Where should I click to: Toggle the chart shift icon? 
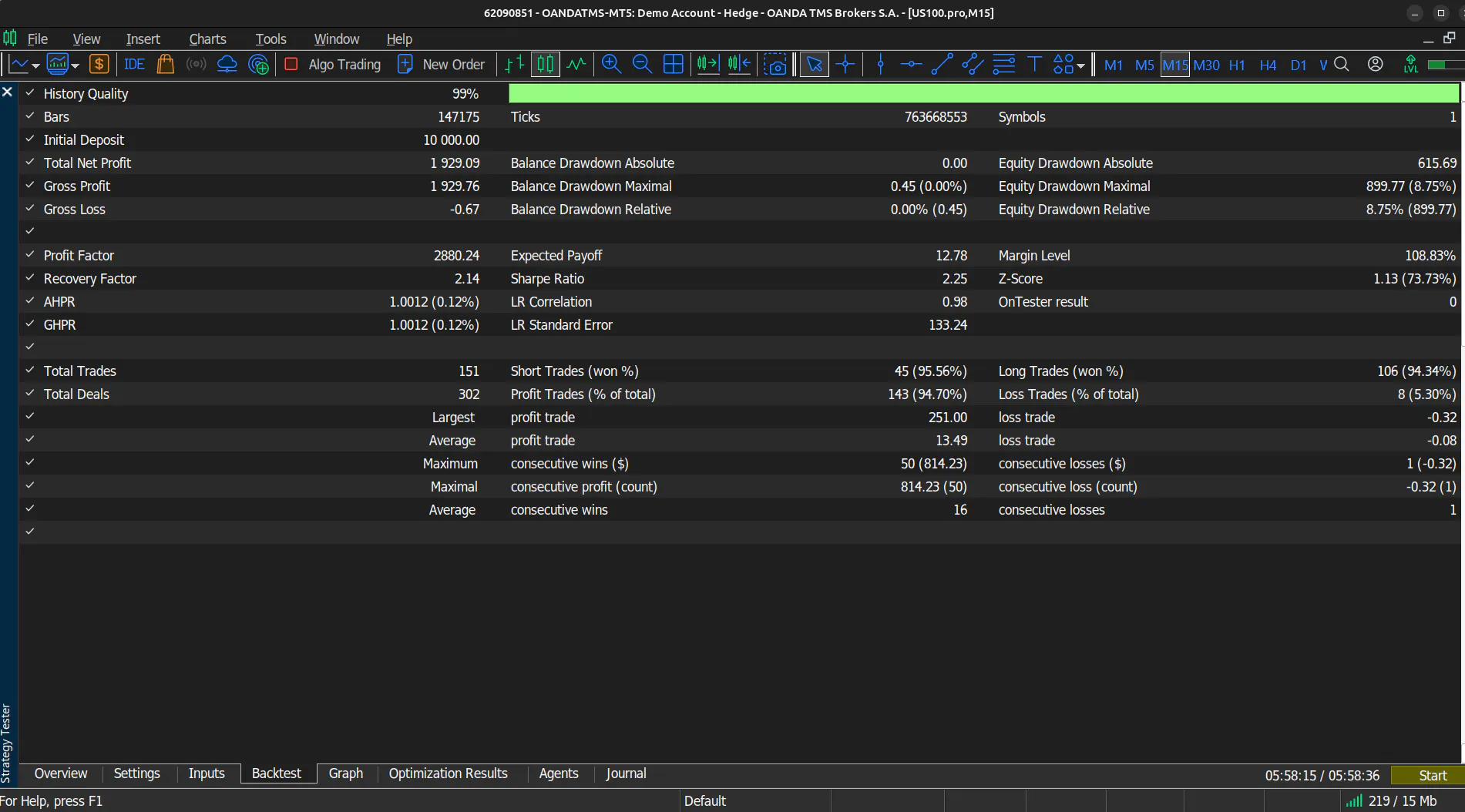[739, 65]
